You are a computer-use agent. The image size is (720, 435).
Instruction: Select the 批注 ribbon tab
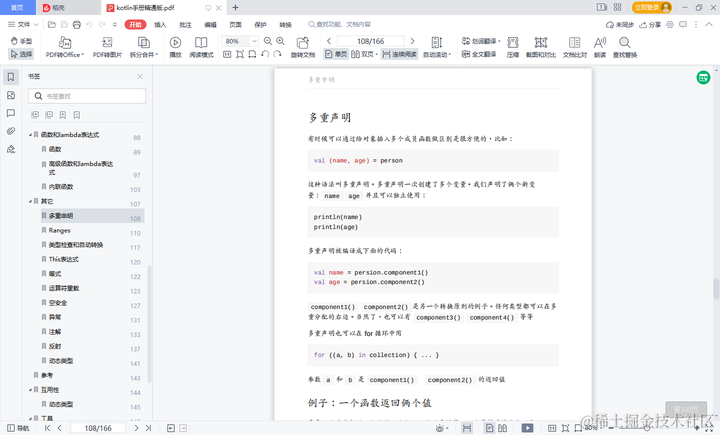pyautogui.click(x=186, y=24)
